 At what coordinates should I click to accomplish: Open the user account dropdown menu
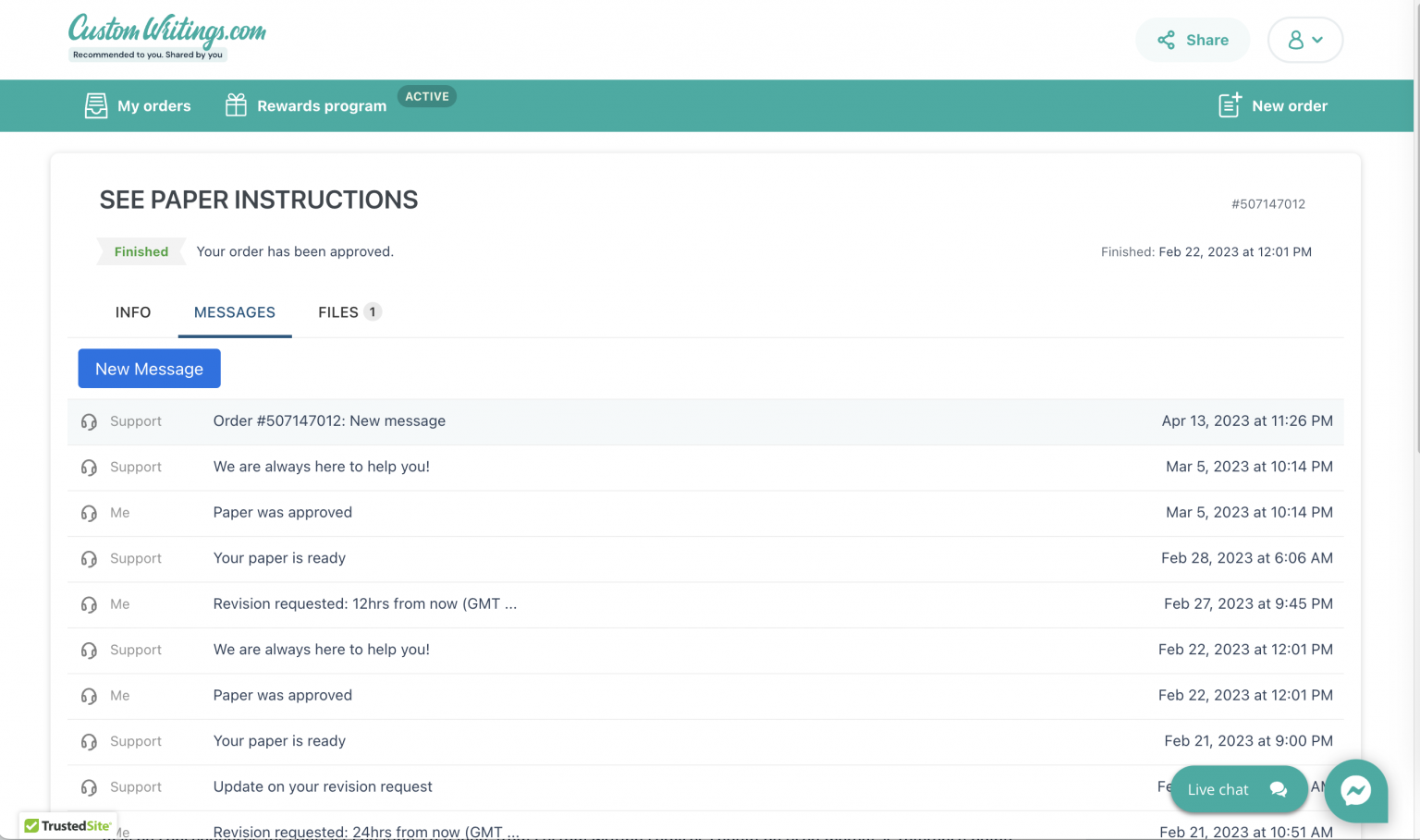click(x=1304, y=40)
